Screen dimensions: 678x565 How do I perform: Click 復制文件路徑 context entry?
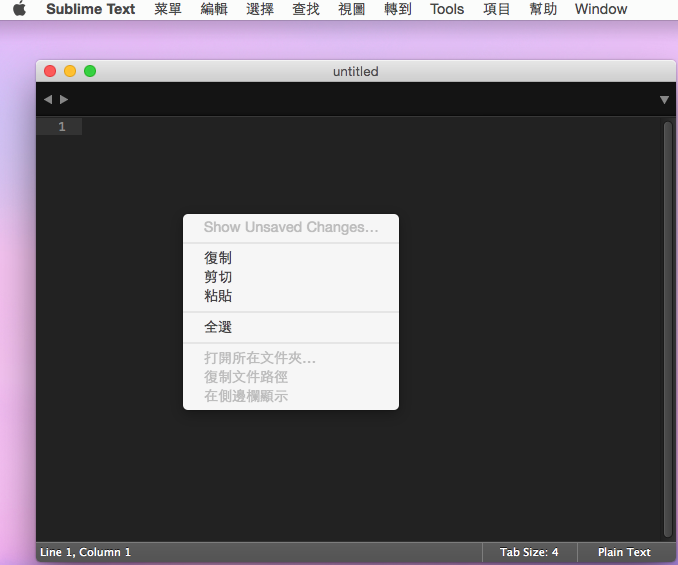291,377
